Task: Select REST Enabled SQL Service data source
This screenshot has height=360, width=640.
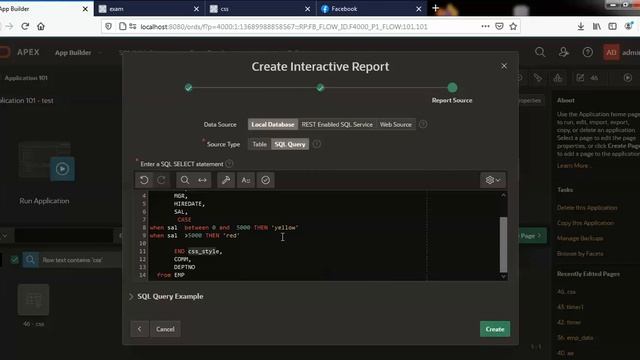Action: [337, 124]
